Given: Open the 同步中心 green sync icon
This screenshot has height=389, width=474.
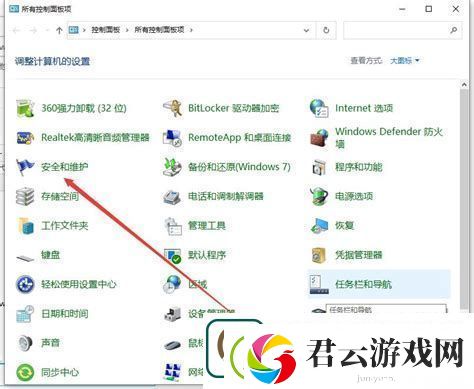Looking at the screenshot, I should [x=25, y=372].
